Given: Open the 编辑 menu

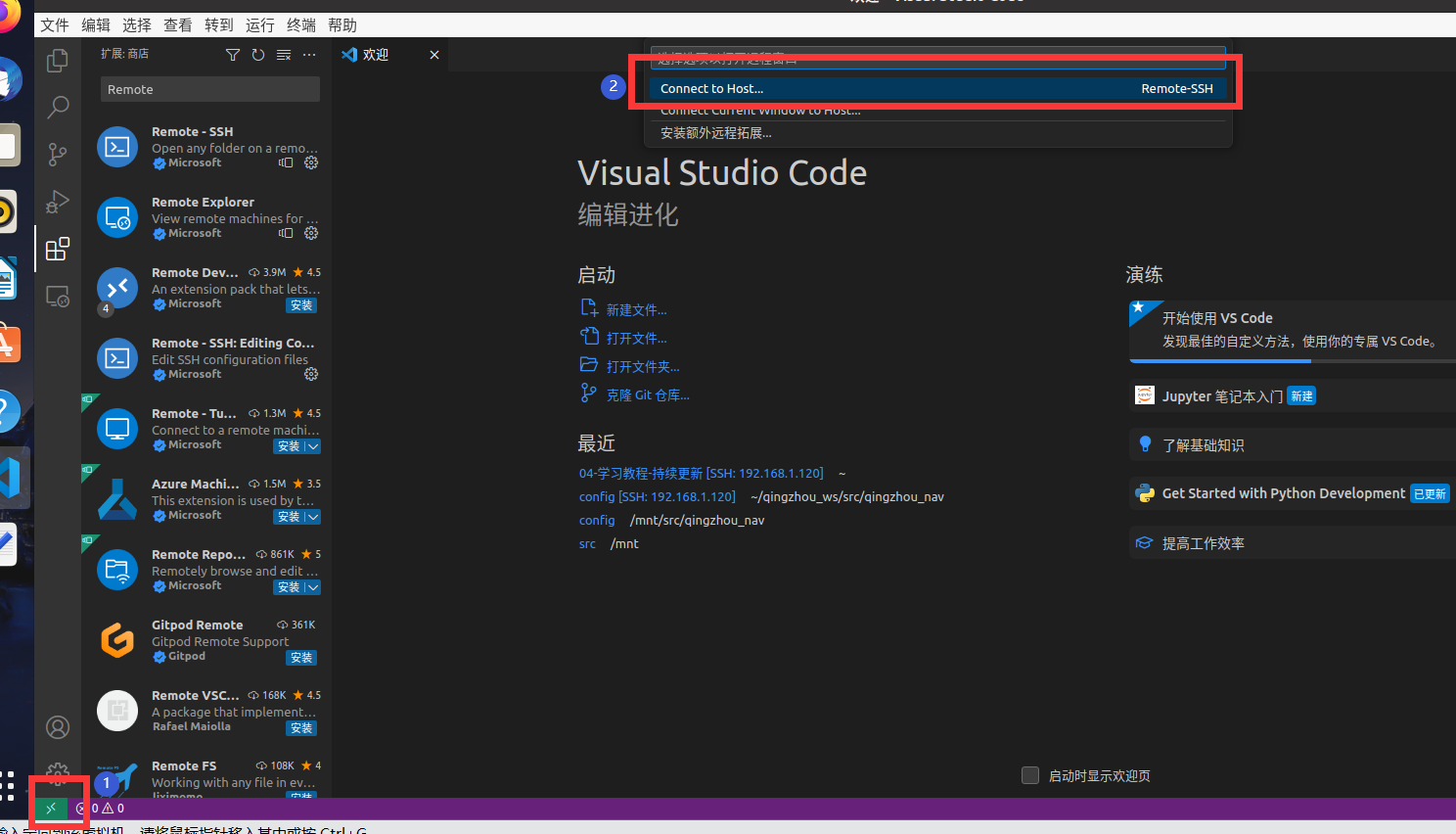Looking at the screenshot, I should [96, 25].
